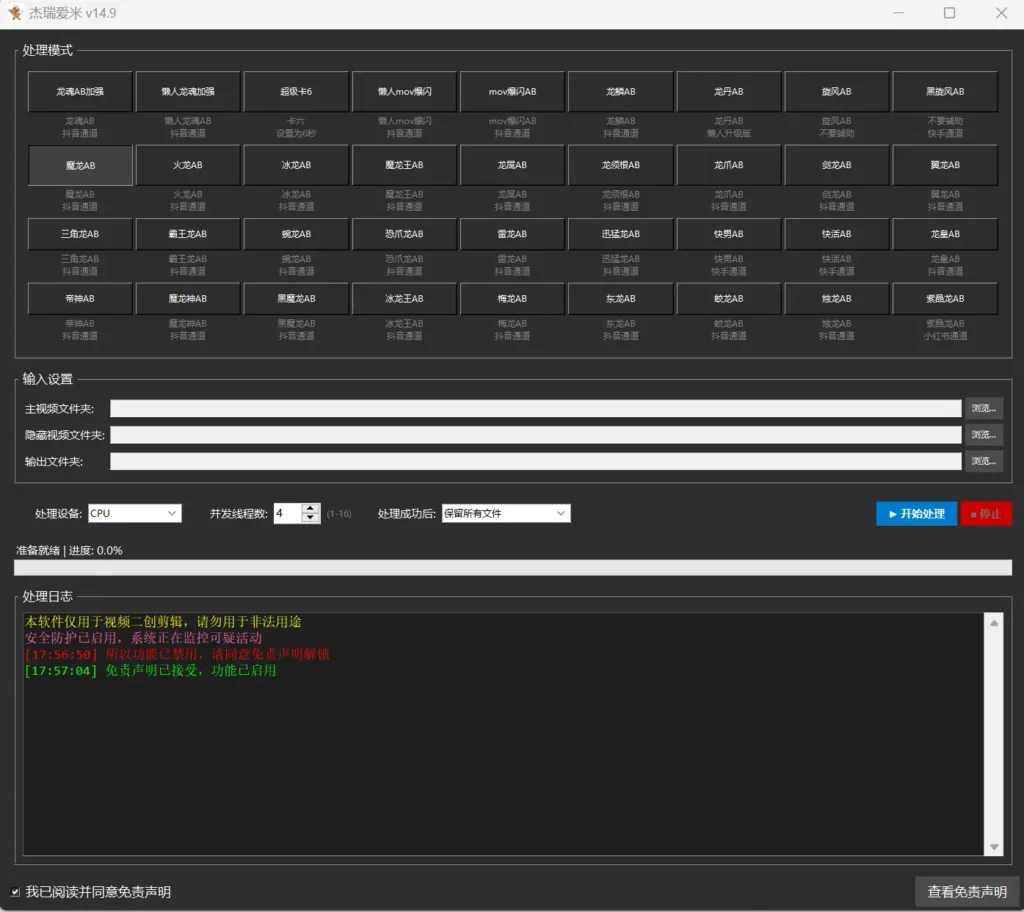The width and height of the screenshot is (1024, 912).
Task: Click the log scrollbar up arrow
Action: [993, 623]
